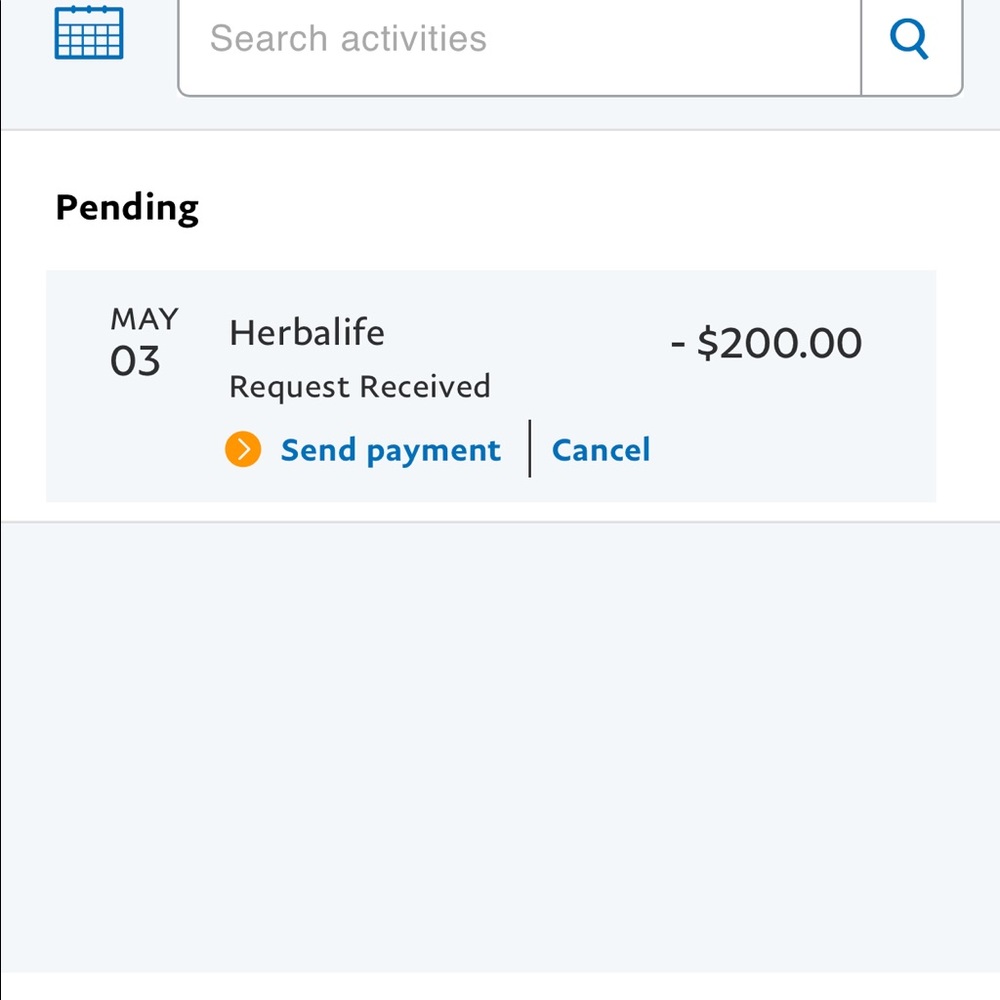Click the white strip at the screen bottom

tap(500, 986)
